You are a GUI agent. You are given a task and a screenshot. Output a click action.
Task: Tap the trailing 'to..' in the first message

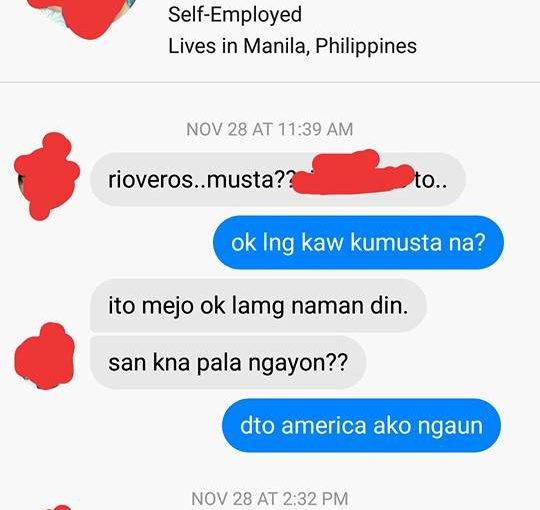[x=430, y=180]
